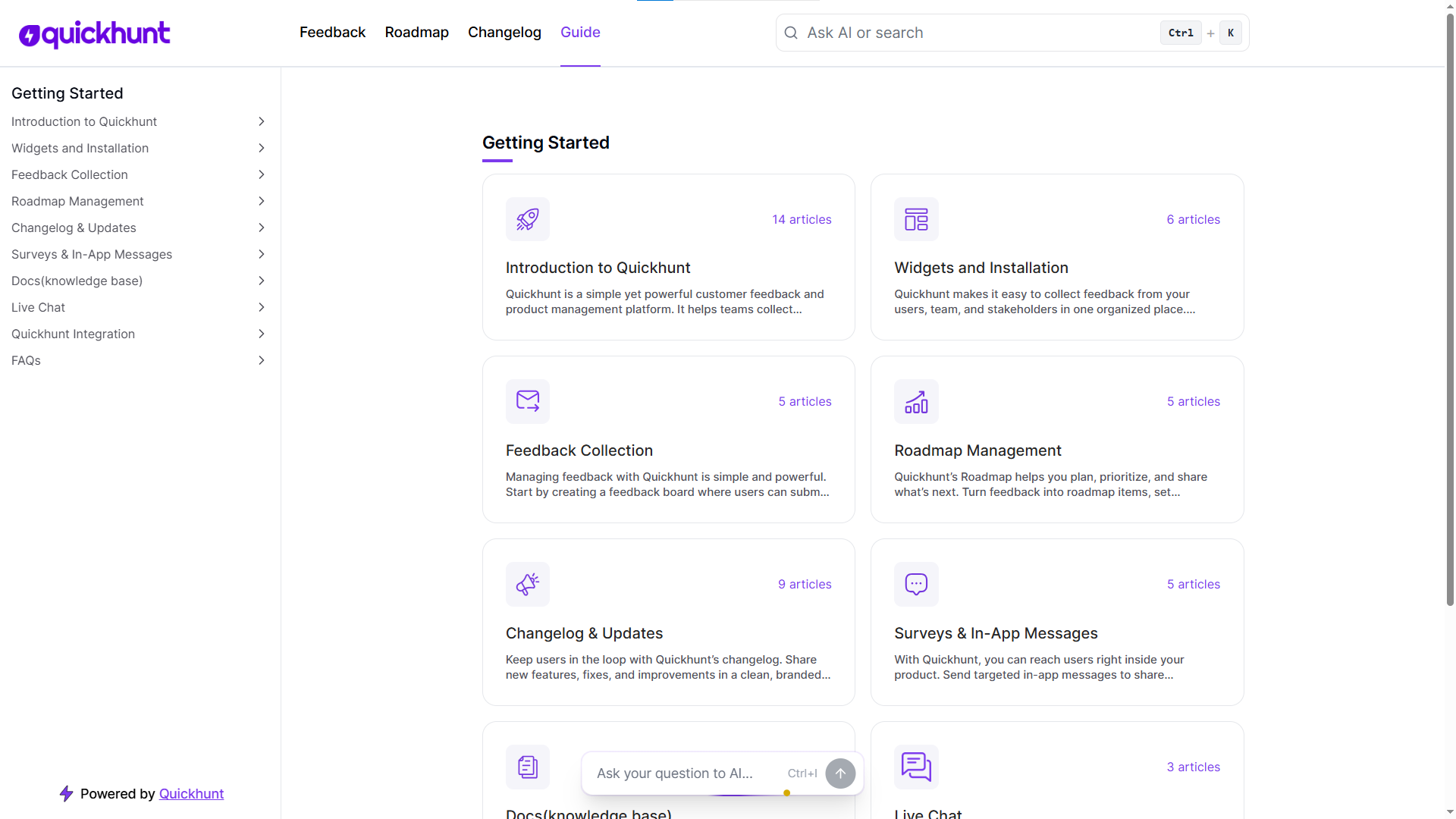Click the scrollbar down arrow
This screenshot has width=1456, height=819.
coord(1450,812)
